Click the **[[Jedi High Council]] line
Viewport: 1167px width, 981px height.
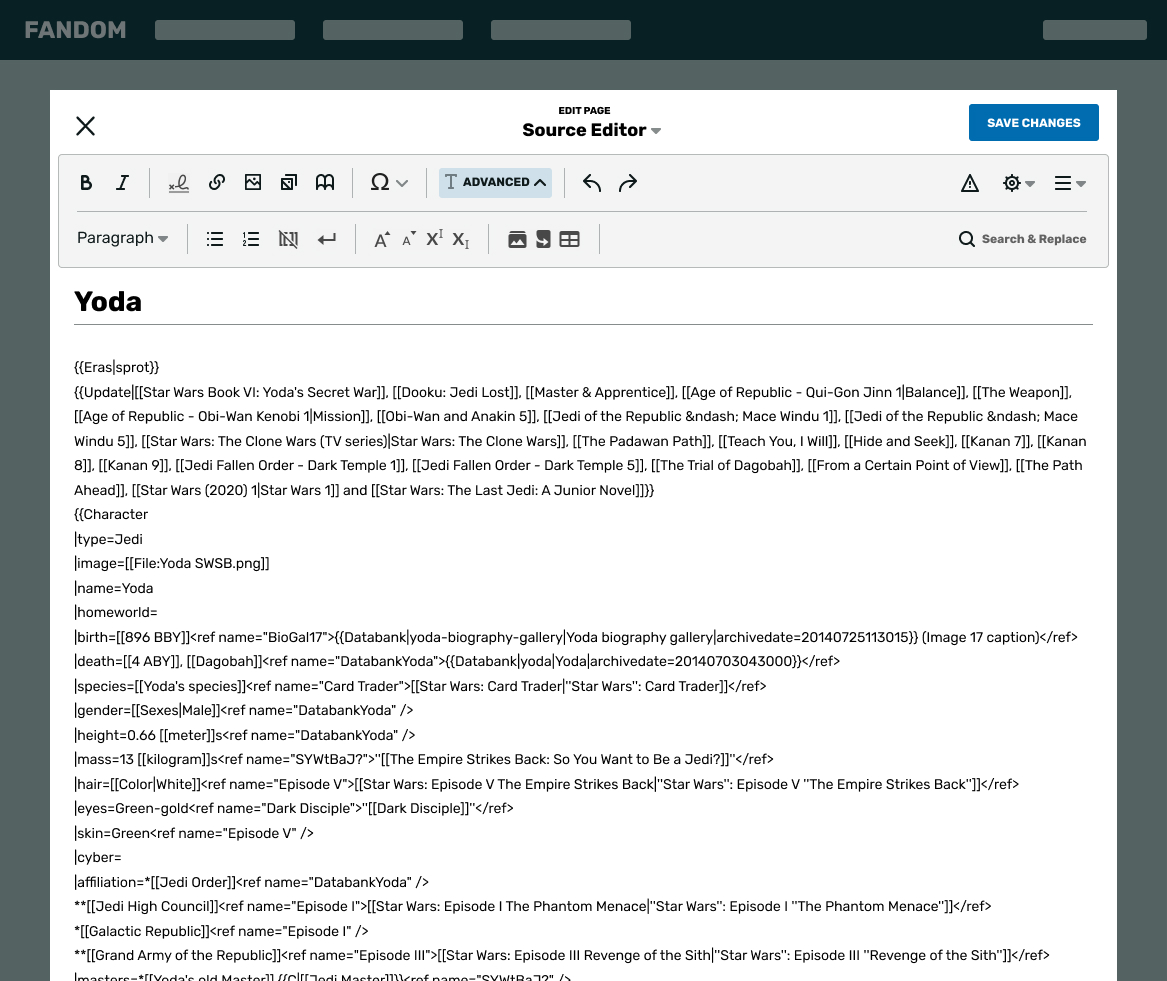tap(533, 906)
